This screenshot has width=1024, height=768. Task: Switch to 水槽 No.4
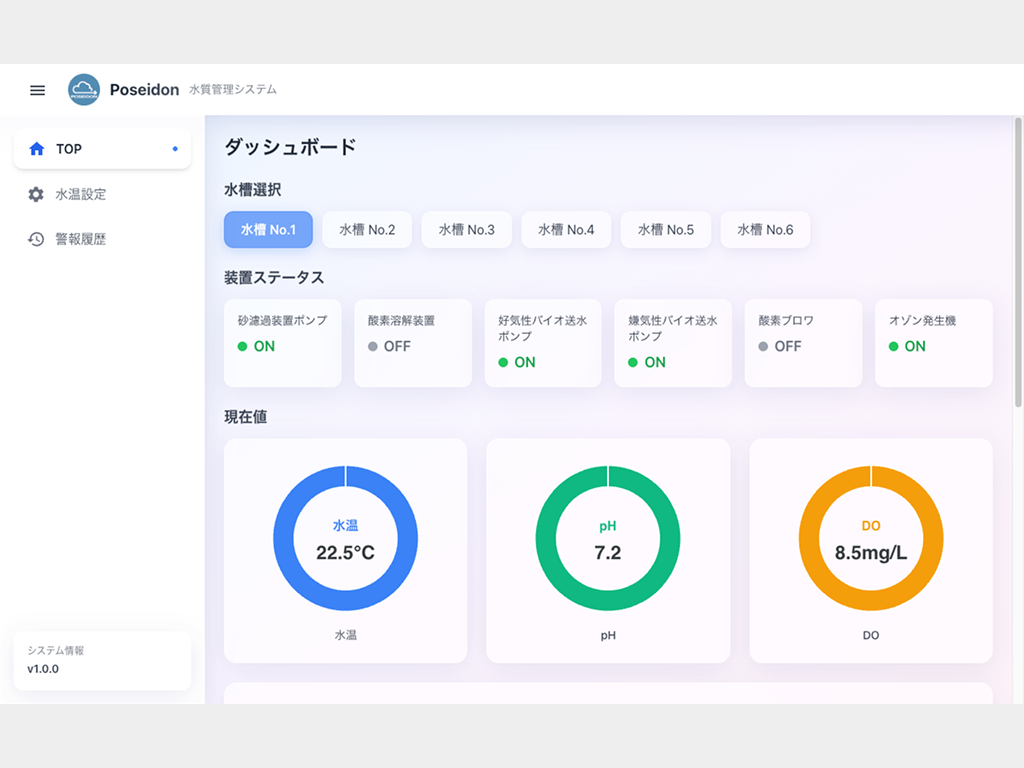click(566, 230)
